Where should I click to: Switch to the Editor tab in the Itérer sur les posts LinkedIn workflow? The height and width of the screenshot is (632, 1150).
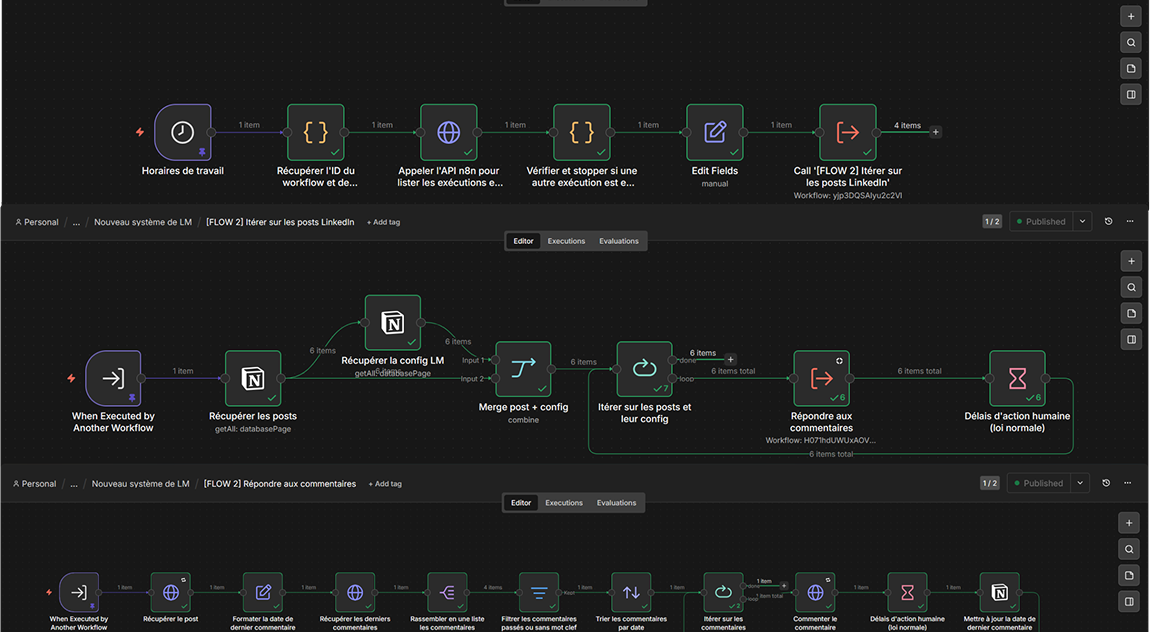524,241
